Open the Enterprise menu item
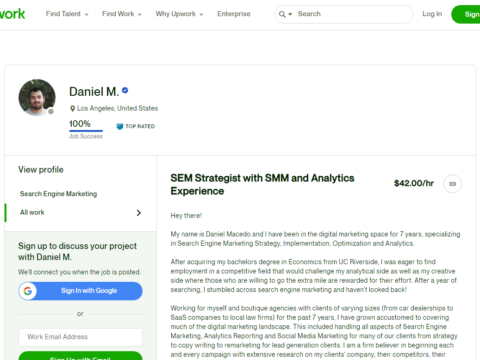This screenshot has width=480, height=360. click(x=234, y=14)
